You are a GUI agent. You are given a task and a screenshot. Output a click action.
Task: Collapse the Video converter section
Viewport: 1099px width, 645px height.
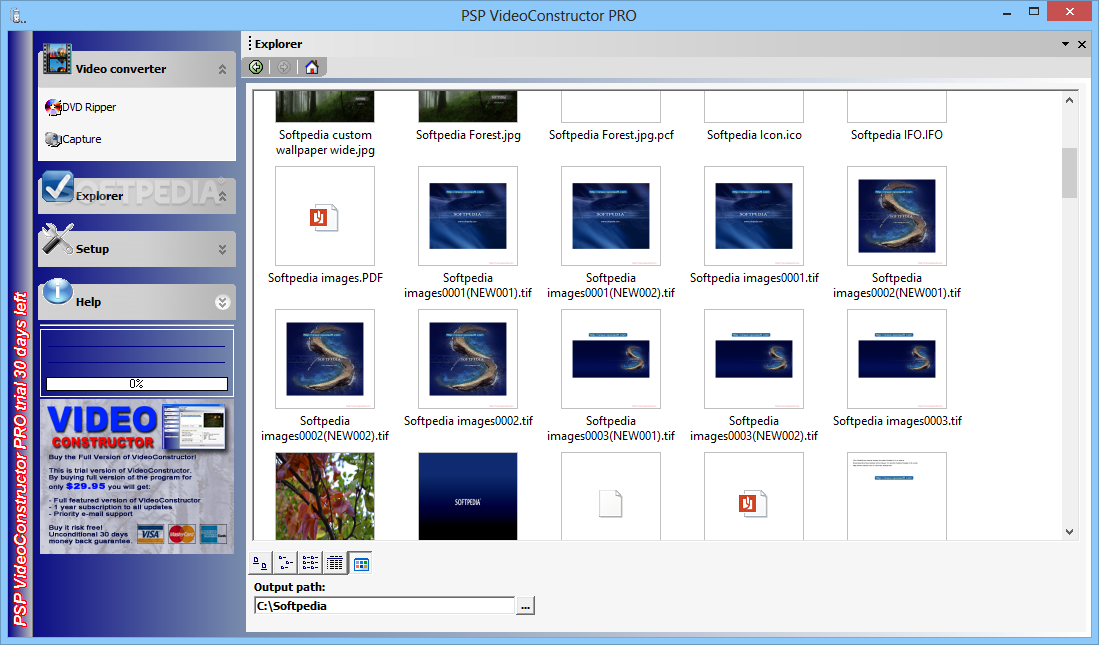(222, 69)
